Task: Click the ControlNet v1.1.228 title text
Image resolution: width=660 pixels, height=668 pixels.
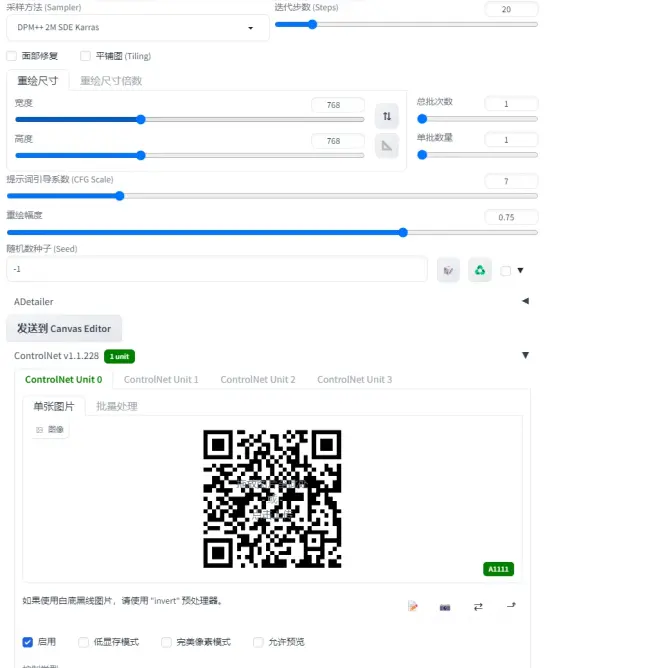Action: click(x=56, y=356)
